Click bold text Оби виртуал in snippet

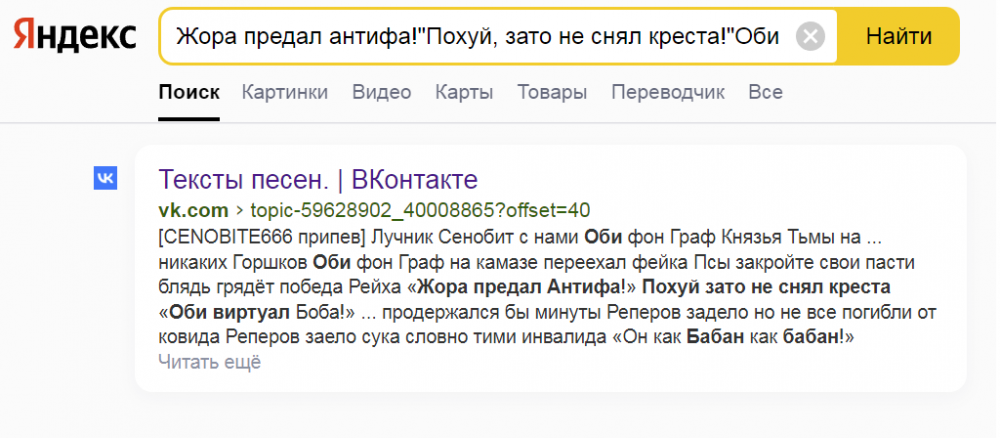(x=232, y=313)
